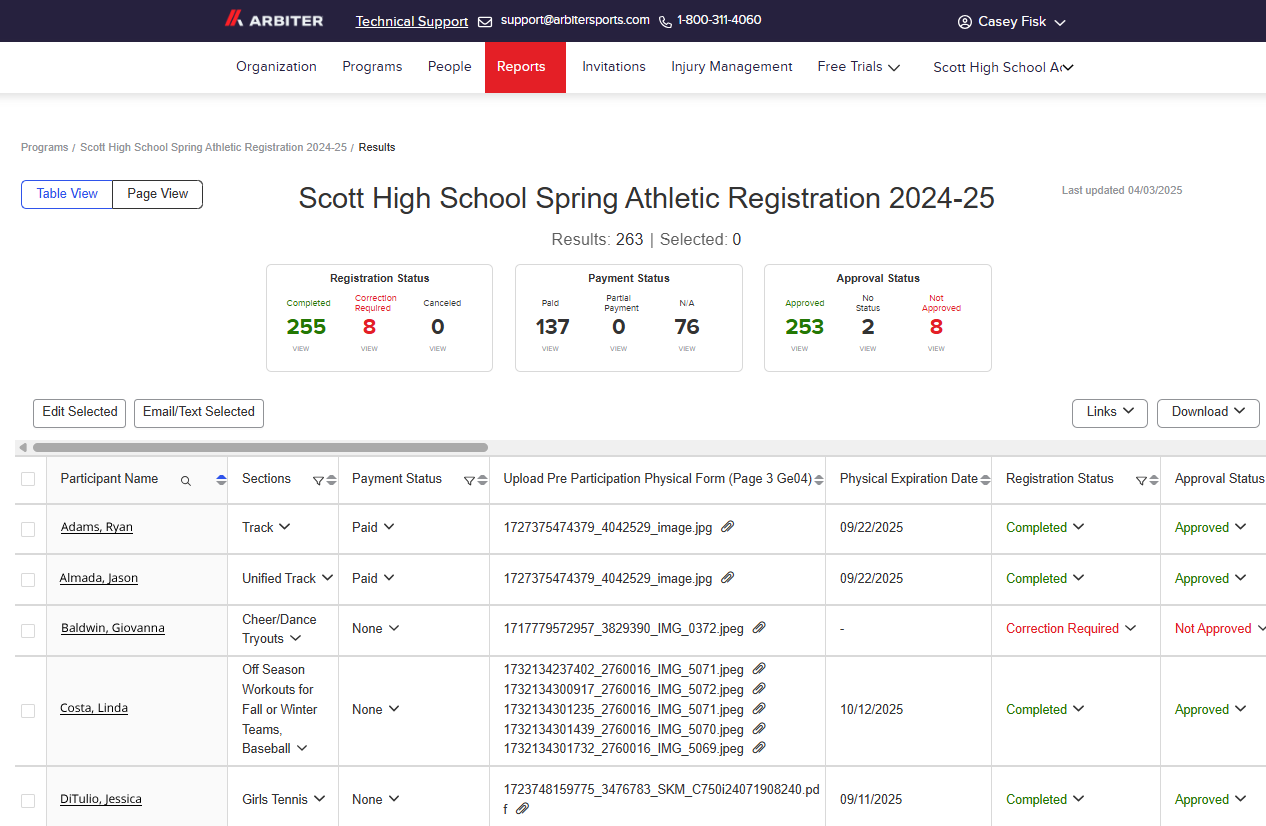Click the paperclip next to Ryan Adams's physical form

(x=727, y=527)
